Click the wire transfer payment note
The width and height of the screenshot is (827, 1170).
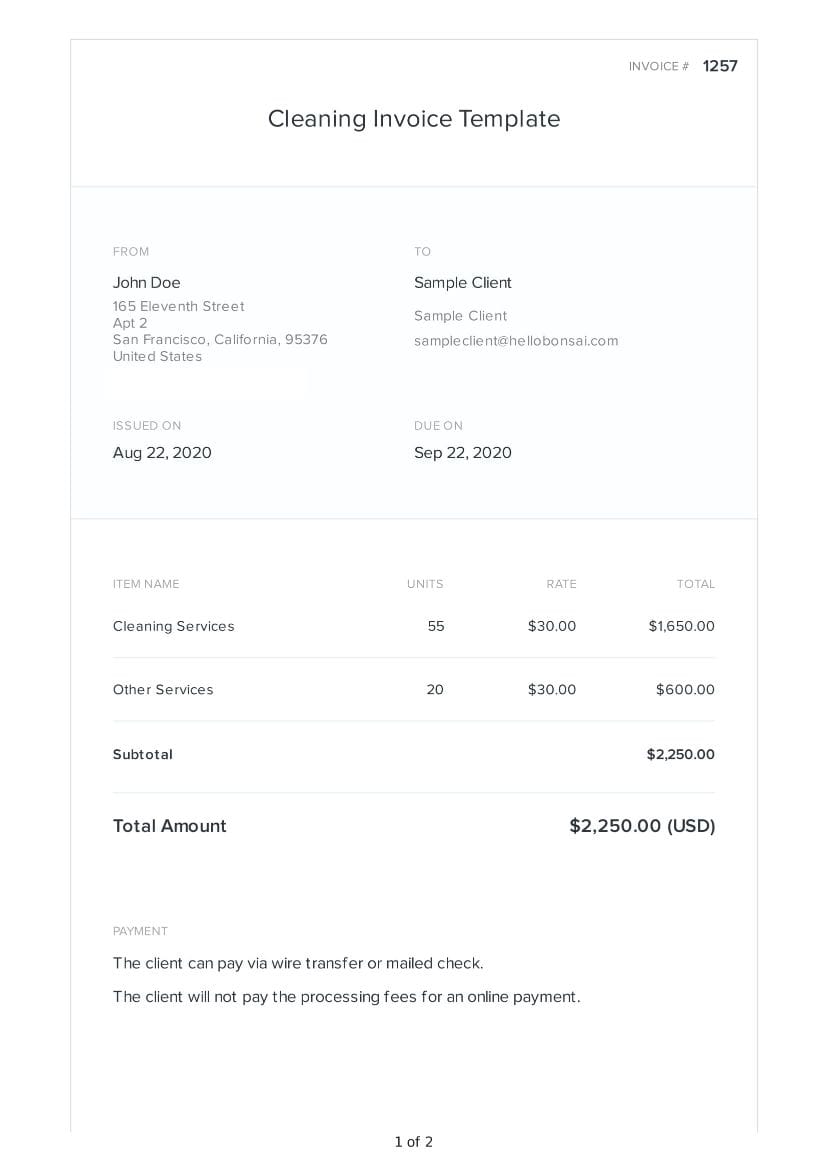pos(298,964)
